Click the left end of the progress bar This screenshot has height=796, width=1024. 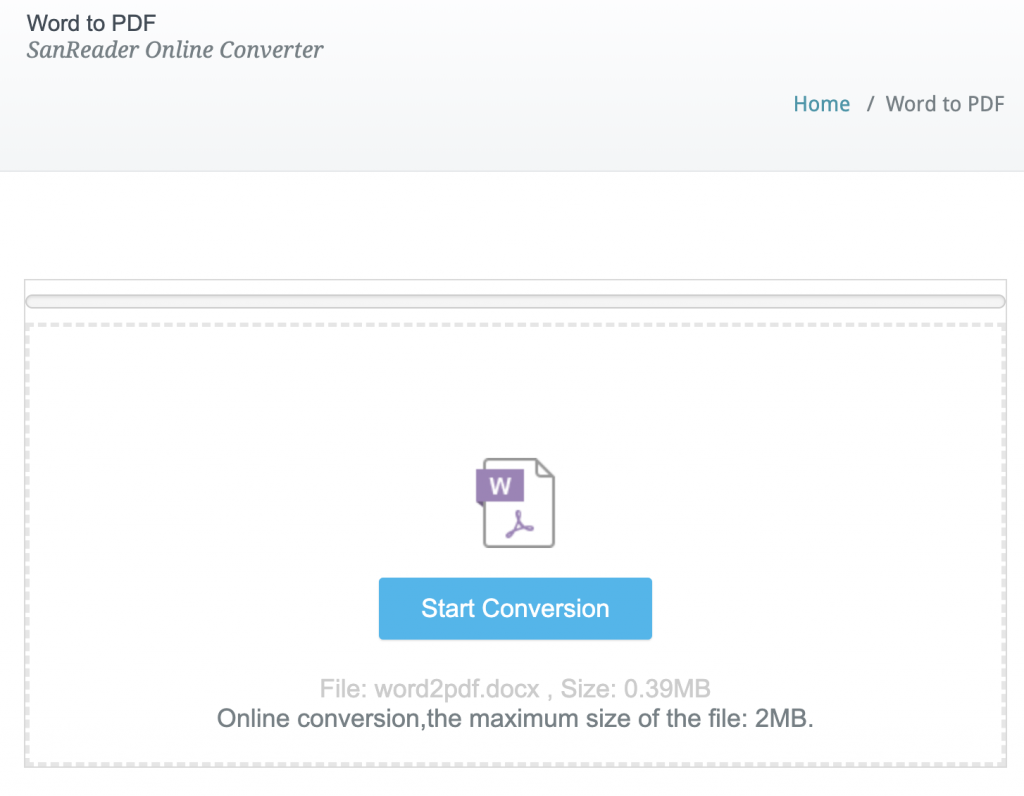(x=34, y=301)
